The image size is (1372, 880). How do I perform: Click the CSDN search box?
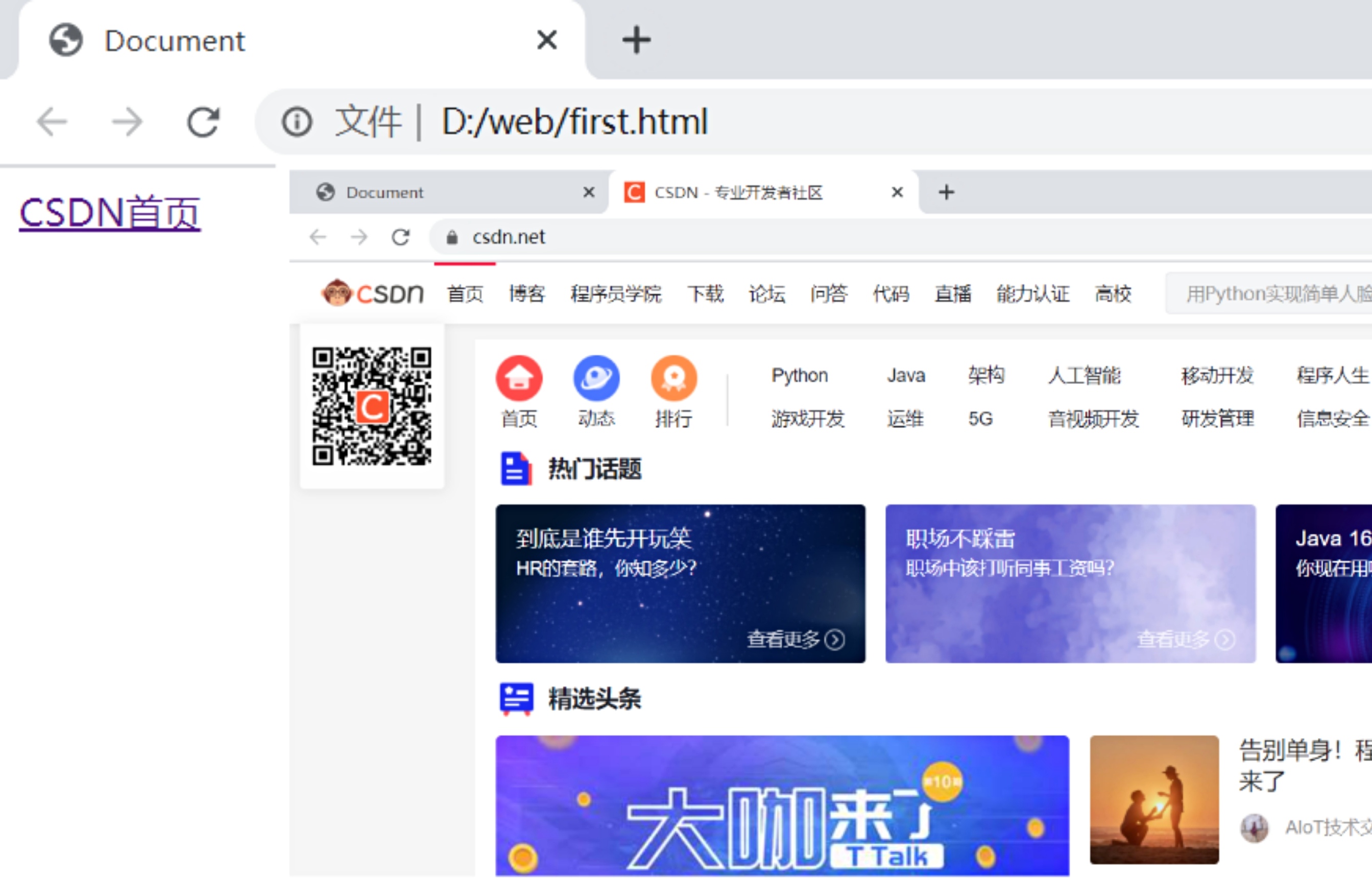[x=1269, y=294]
